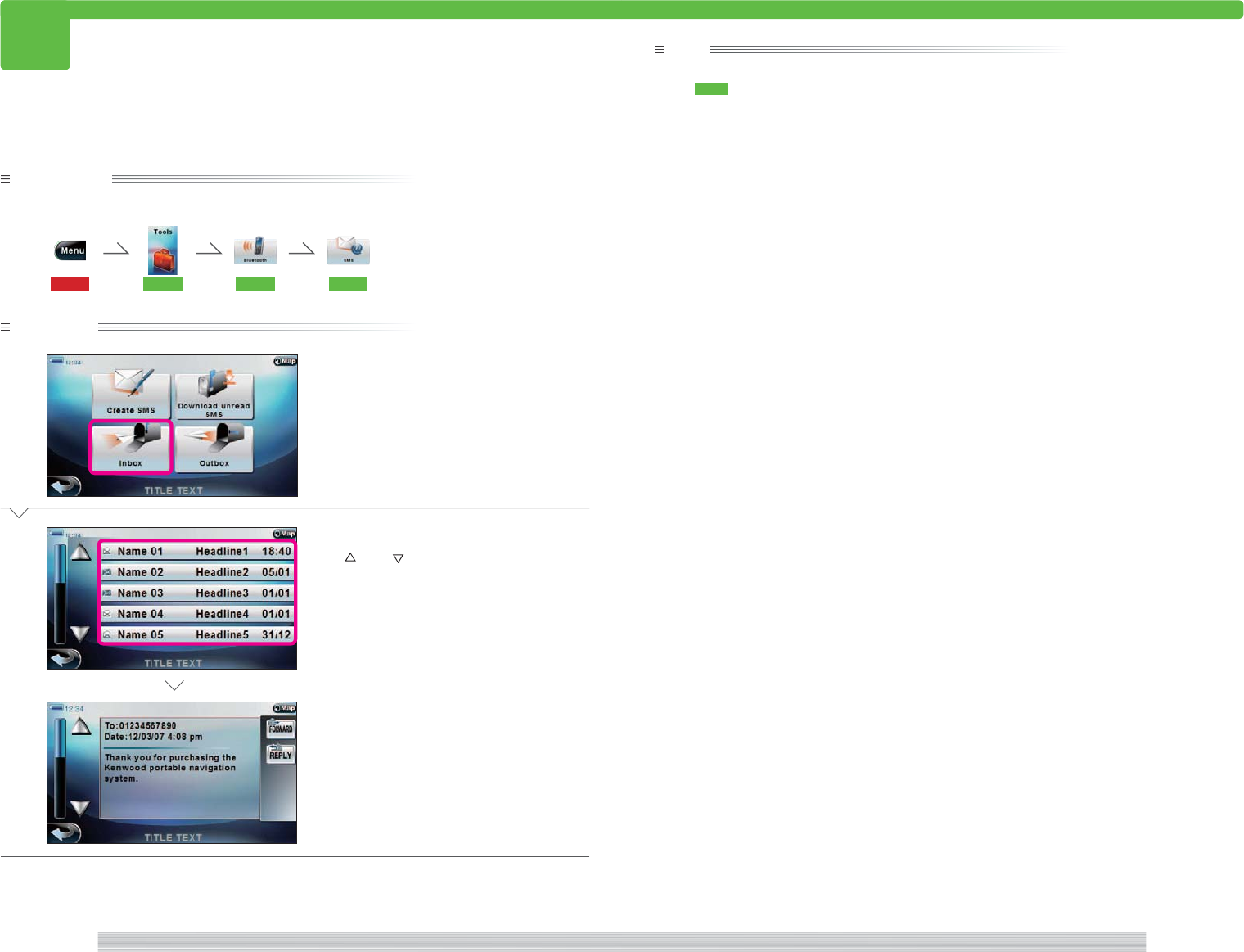The image size is (1244, 952).
Task: Click the Headline4 text
Action: coord(222,614)
